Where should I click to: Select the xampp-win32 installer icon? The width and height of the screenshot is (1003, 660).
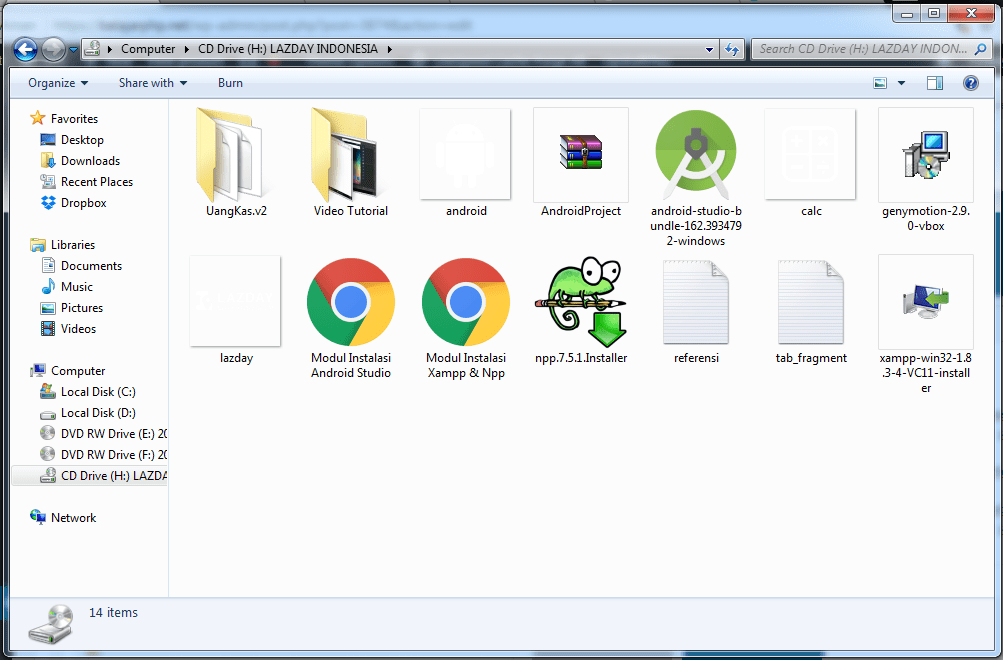click(x=926, y=302)
